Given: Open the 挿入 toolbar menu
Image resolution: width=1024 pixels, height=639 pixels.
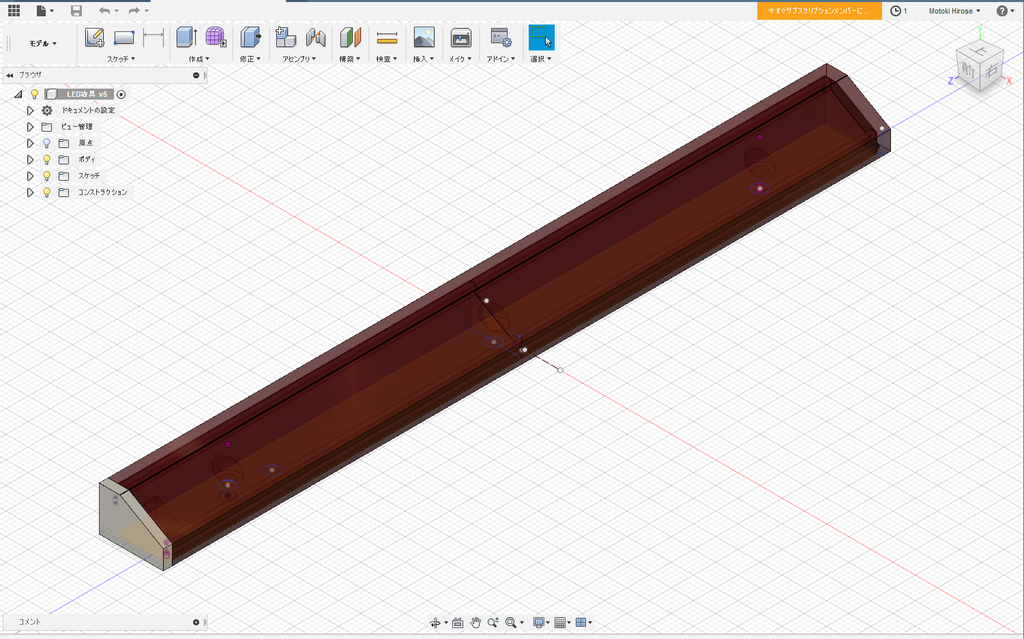Looking at the screenshot, I should 423,59.
